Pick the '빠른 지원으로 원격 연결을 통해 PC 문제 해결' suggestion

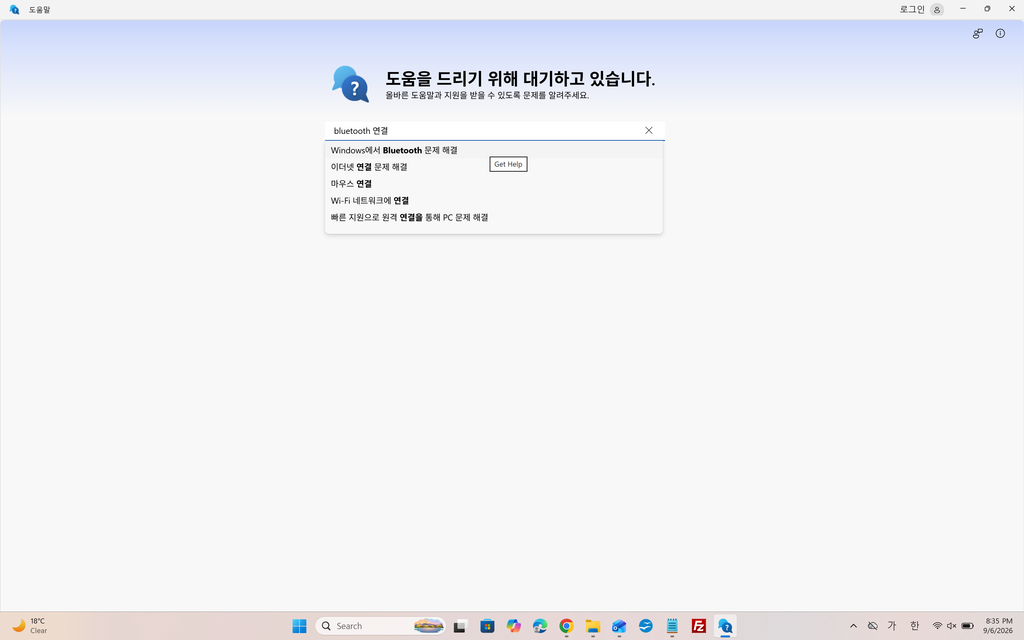tap(494, 217)
